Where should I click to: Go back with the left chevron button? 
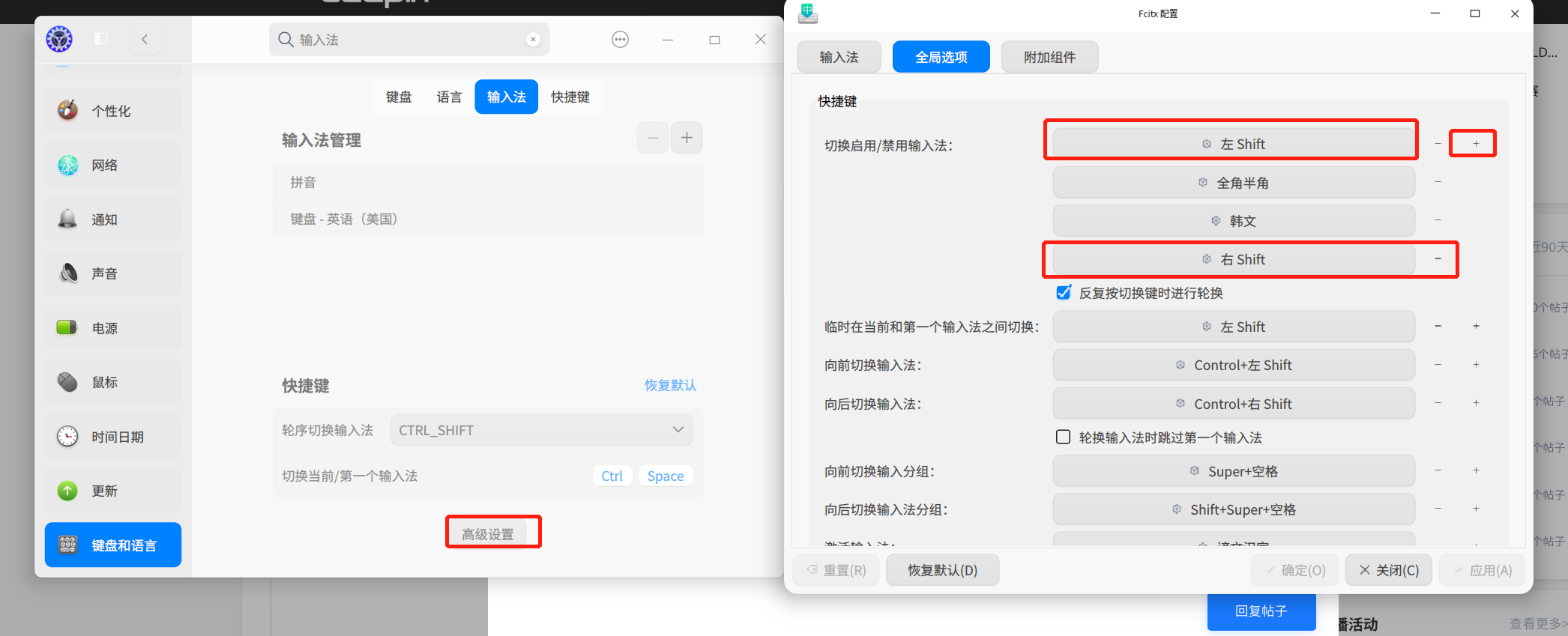[x=145, y=39]
